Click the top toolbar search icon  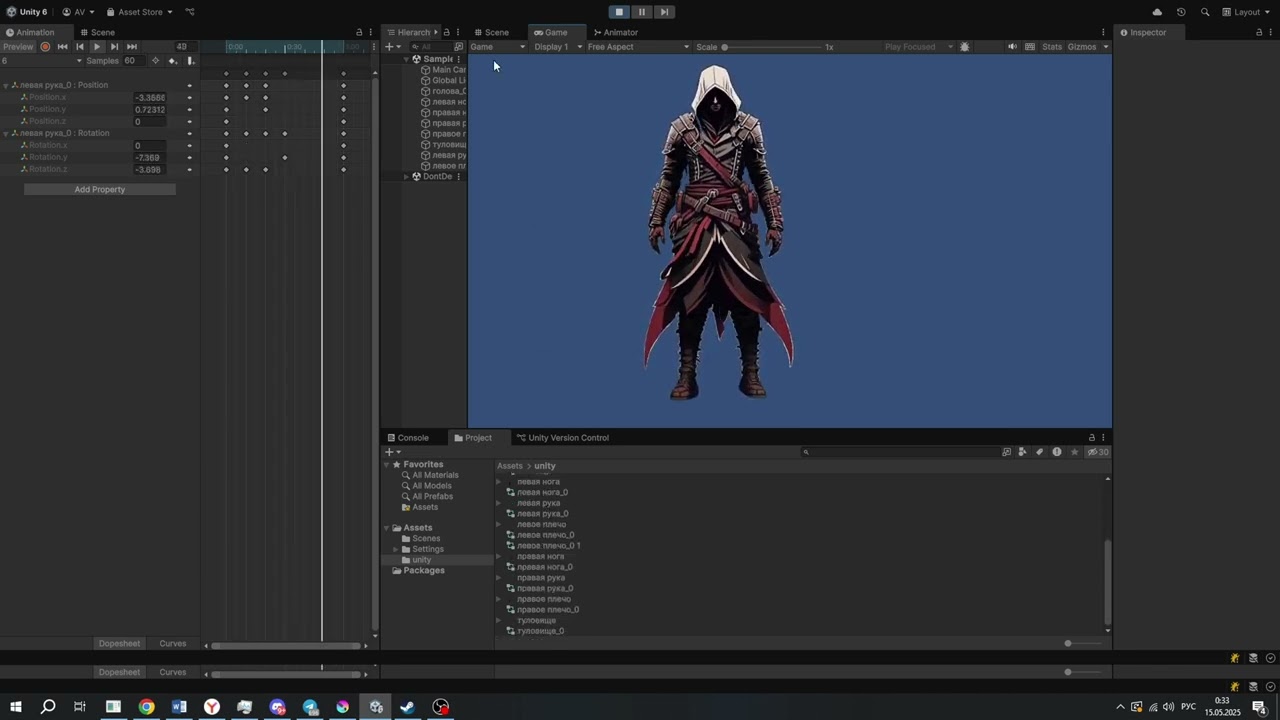[x=1205, y=12]
